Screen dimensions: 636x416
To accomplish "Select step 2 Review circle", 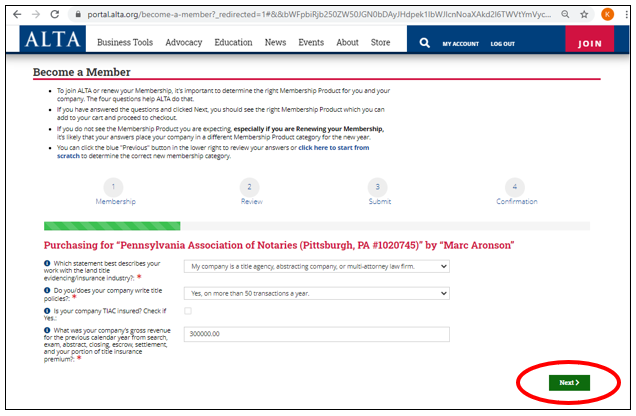I will coord(249,187).
